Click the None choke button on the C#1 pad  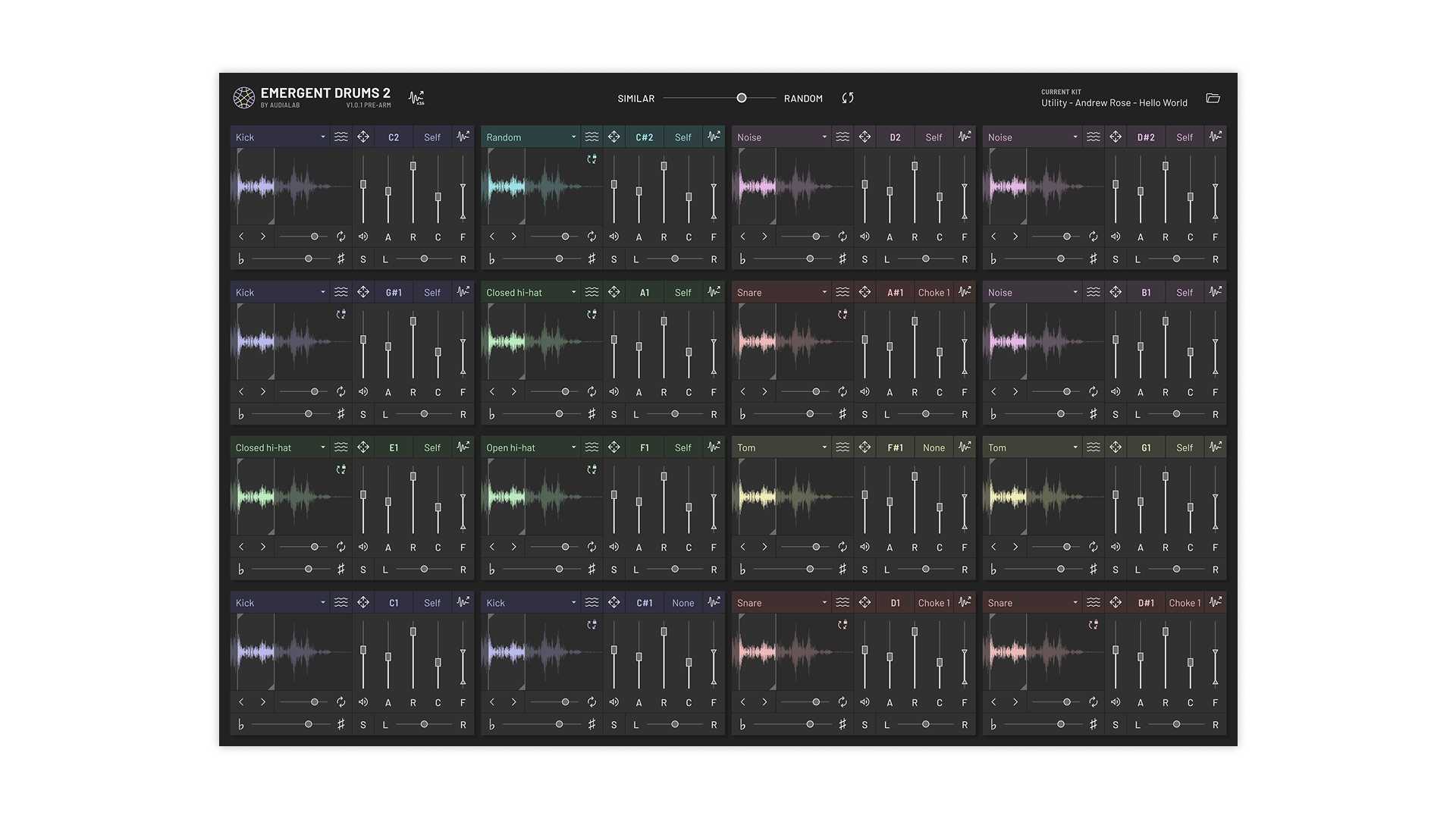pos(682,603)
